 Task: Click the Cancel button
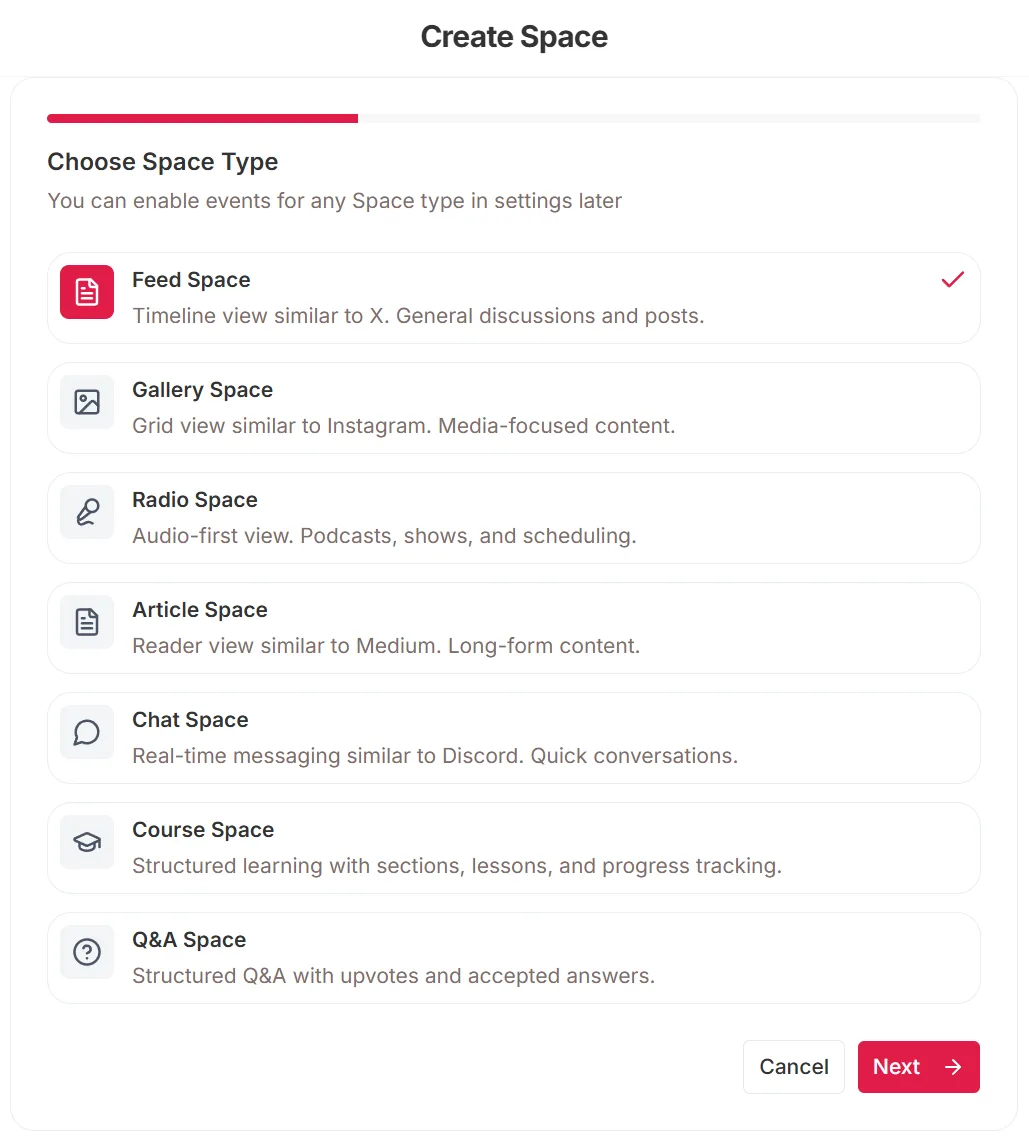794,1067
